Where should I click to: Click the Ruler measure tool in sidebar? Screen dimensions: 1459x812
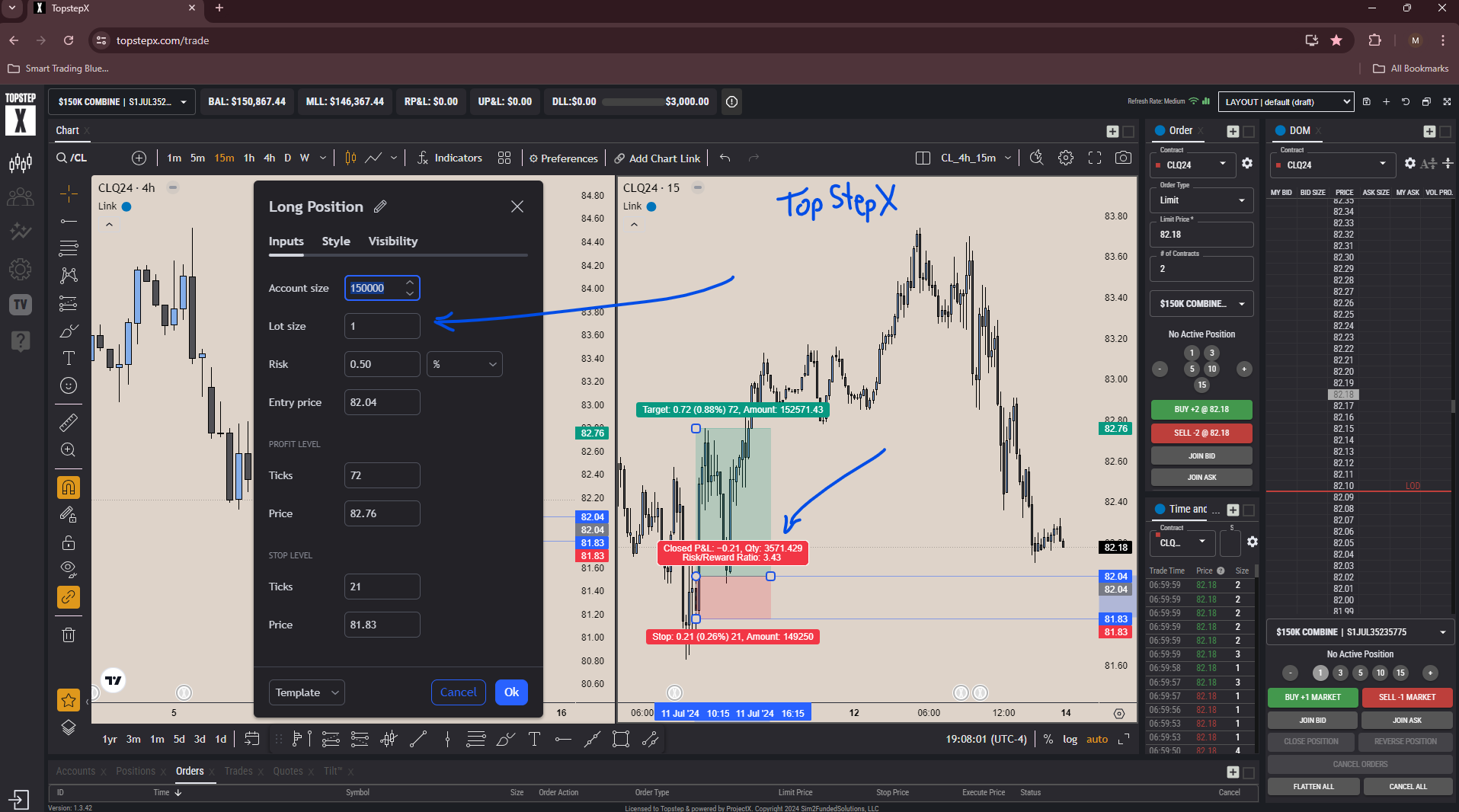[69, 422]
